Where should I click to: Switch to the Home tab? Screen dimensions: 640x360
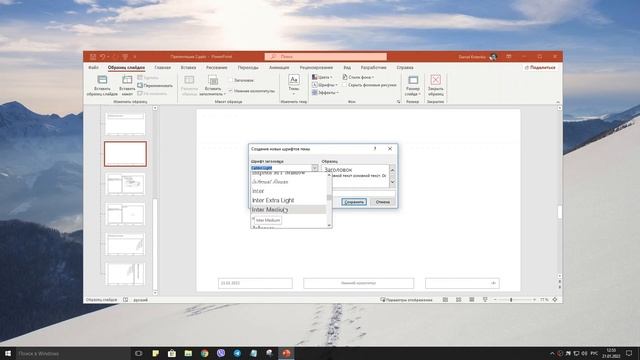click(x=162, y=67)
